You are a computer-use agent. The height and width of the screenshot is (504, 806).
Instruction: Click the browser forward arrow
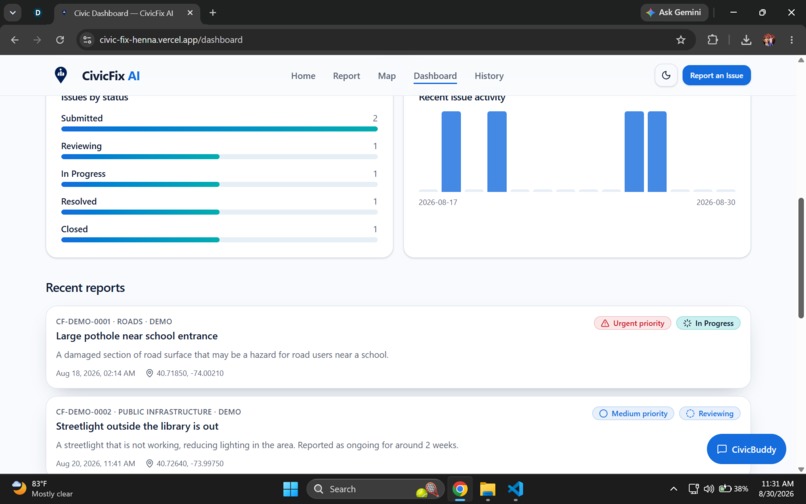(x=37, y=40)
